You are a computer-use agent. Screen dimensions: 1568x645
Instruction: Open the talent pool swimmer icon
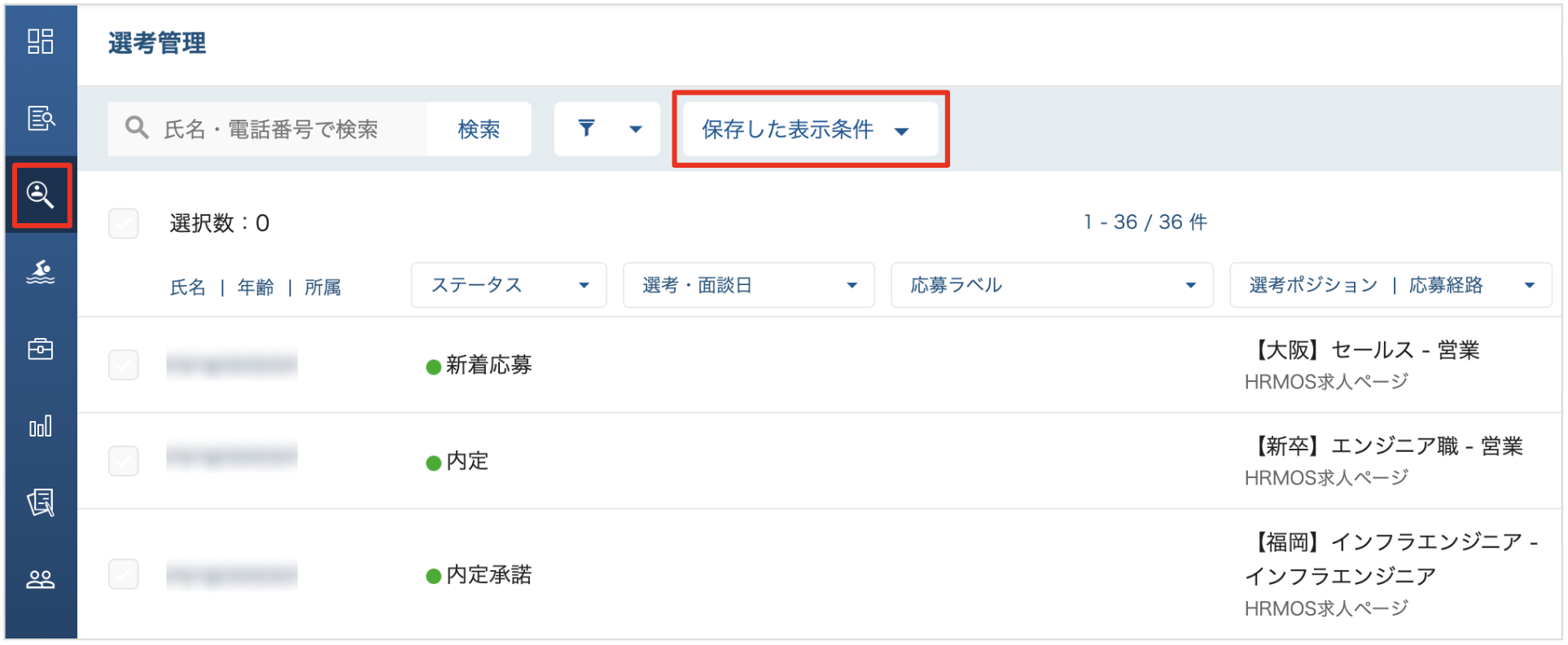click(41, 272)
